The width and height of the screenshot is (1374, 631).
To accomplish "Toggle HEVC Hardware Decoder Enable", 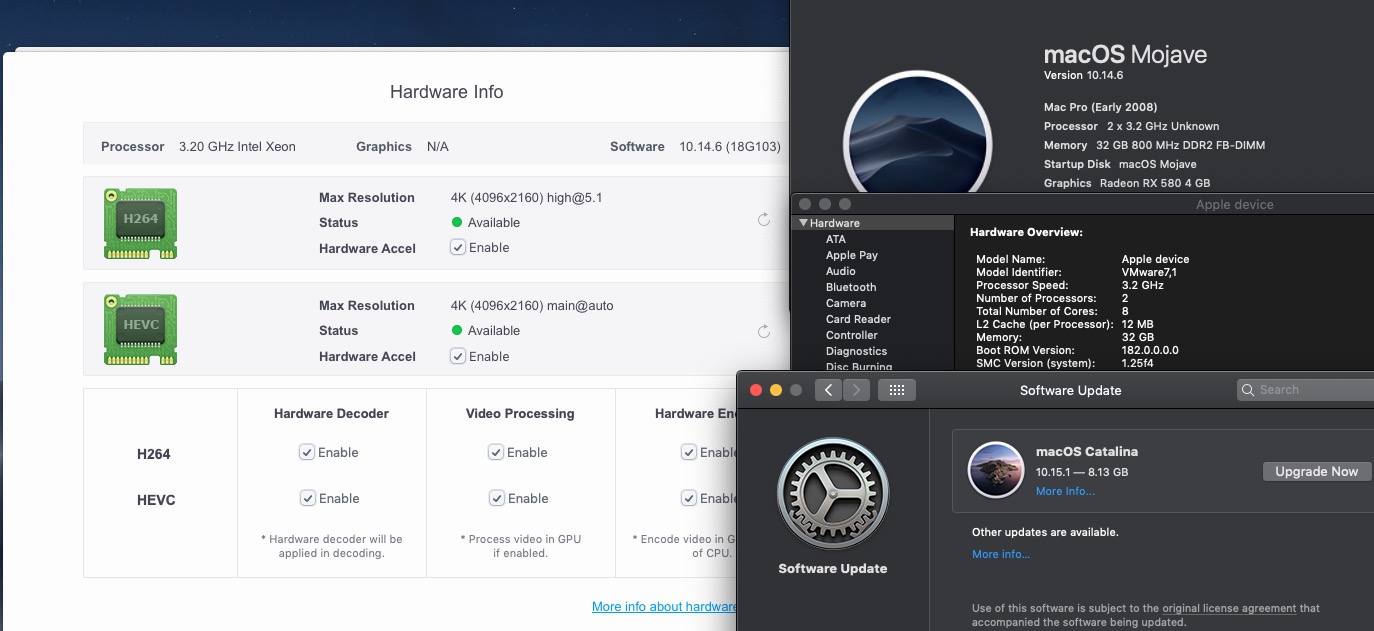I will (x=307, y=498).
